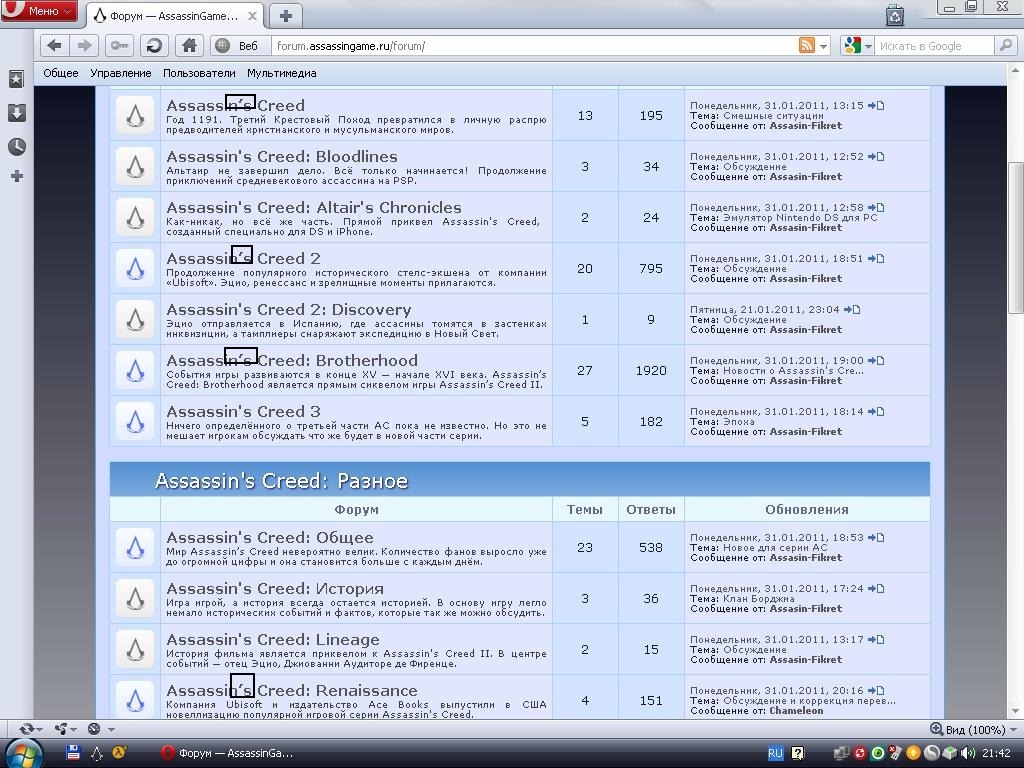Click the scrollbar up arrow

[x=1016, y=70]
